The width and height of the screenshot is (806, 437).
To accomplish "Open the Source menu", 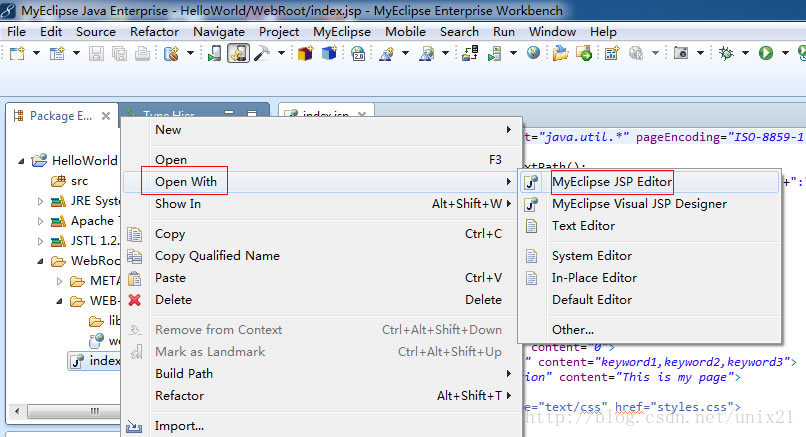I will click(96, 32).
